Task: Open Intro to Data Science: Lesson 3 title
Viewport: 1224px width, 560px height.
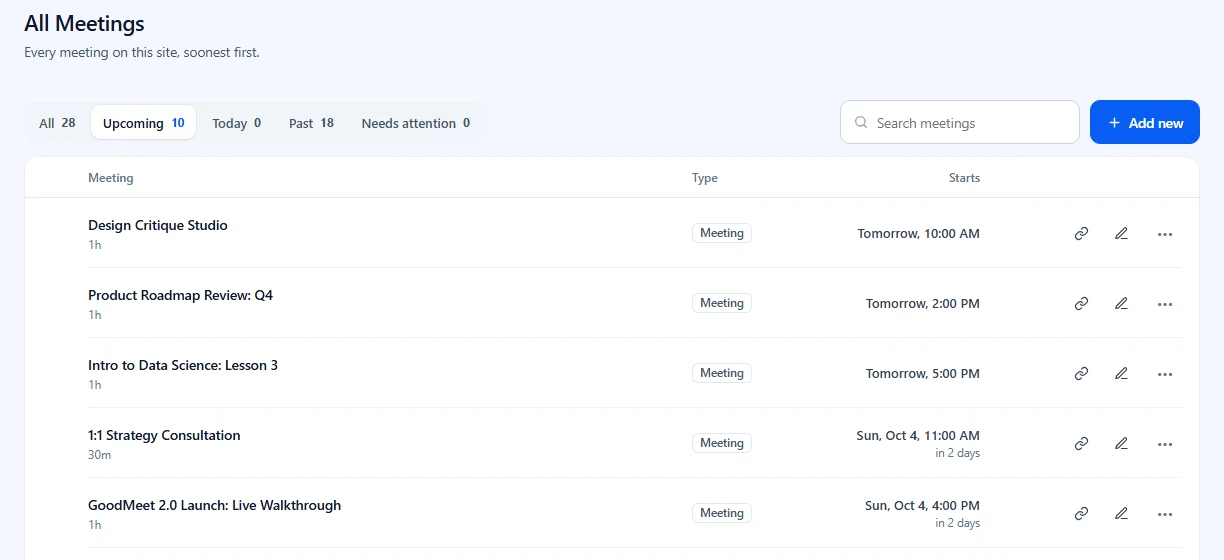Action: point(183,366)
